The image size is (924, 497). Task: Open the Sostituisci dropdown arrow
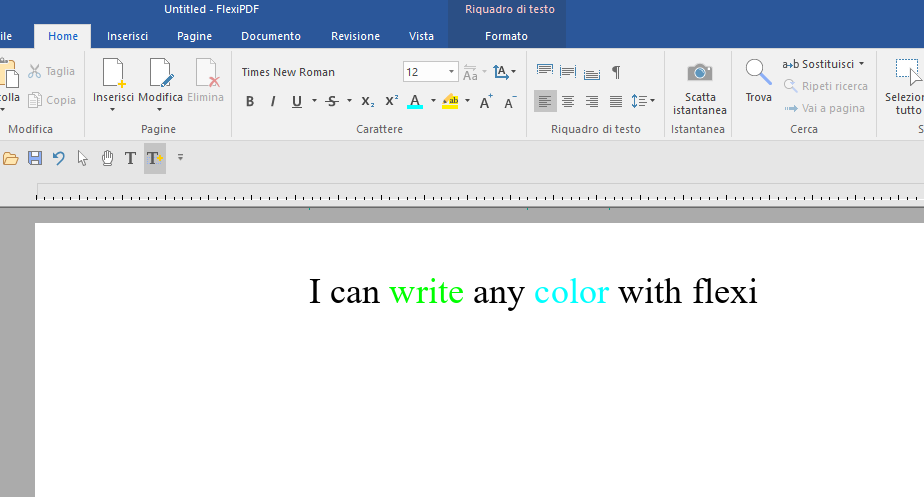pyautogui.click(x=861, y=64)
